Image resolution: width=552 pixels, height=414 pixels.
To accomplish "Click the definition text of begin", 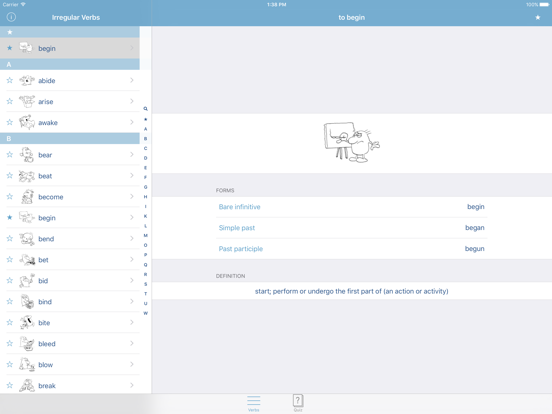I will tap(352, 291).
